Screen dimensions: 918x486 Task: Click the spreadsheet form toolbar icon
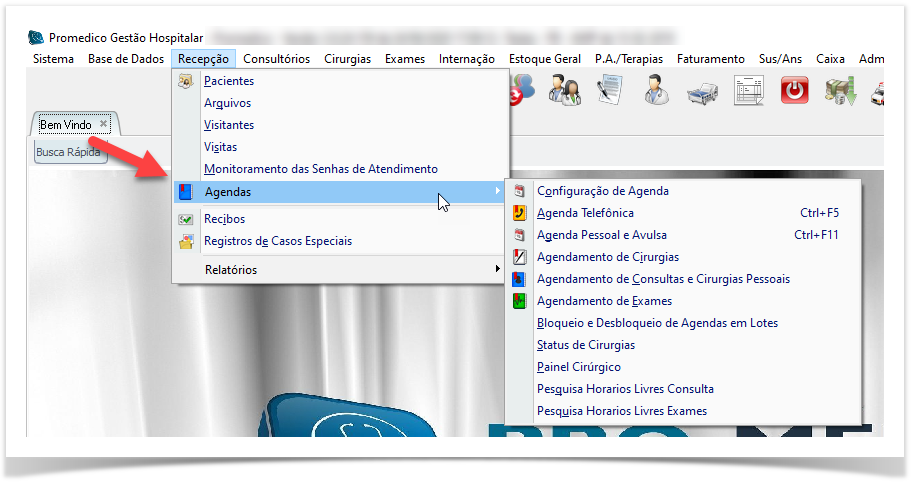749,91
